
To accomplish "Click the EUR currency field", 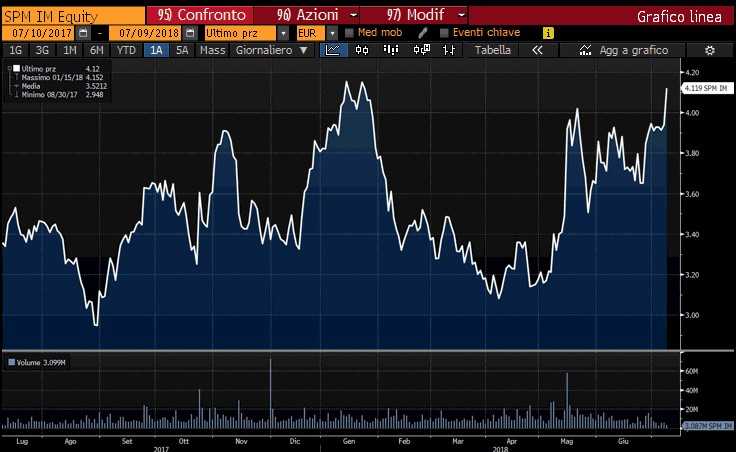I will tap(311, 33).
